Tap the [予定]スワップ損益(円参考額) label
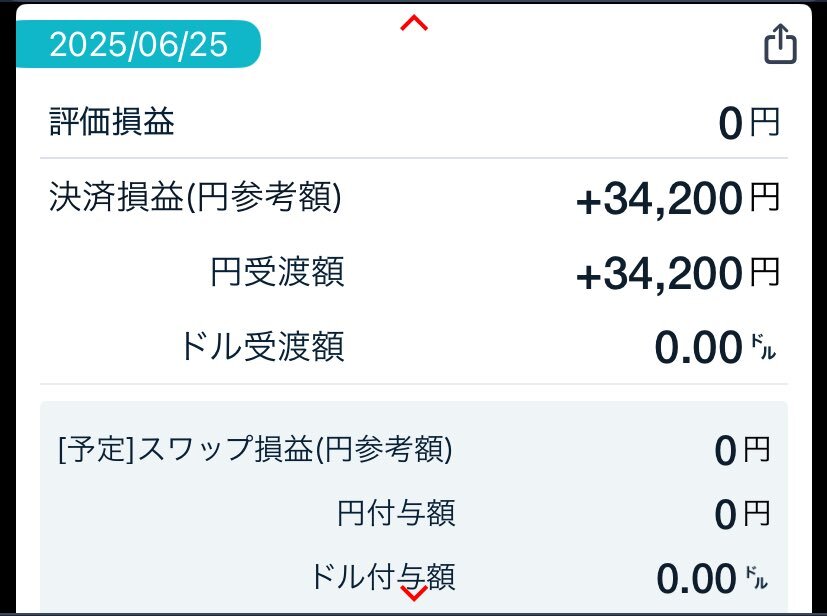This screenshot has width=827, height=616. click(255, 449)
